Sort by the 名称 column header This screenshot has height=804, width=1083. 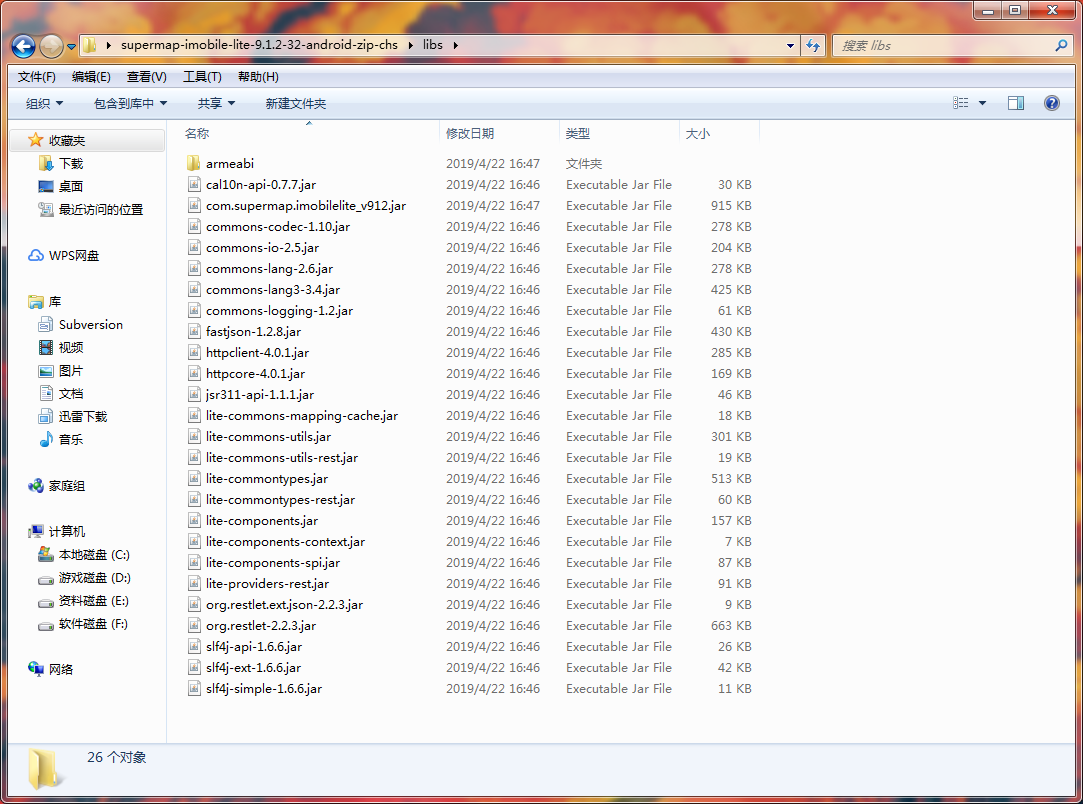click(x=309, y=133)
